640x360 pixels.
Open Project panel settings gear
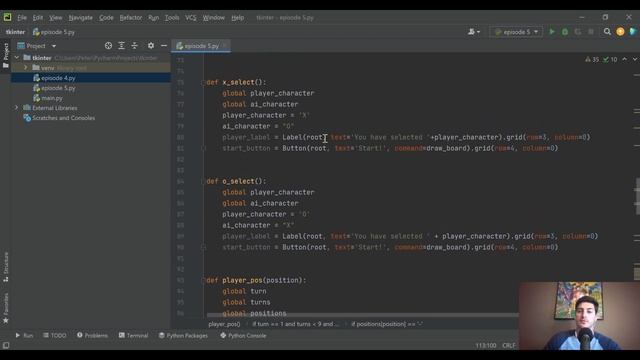[151, 46]
